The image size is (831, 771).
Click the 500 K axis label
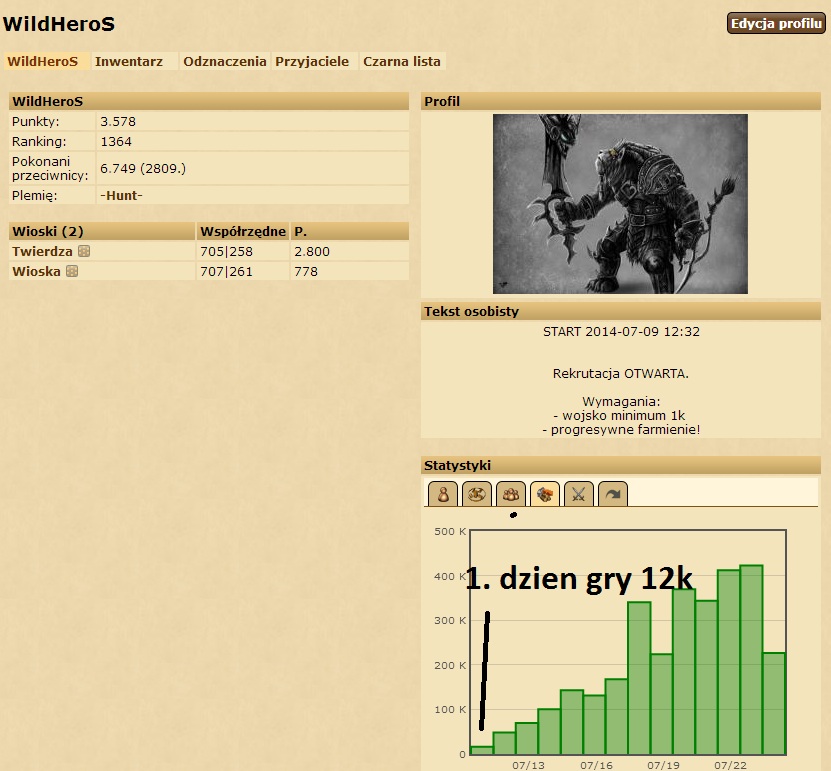click(449, 531)
